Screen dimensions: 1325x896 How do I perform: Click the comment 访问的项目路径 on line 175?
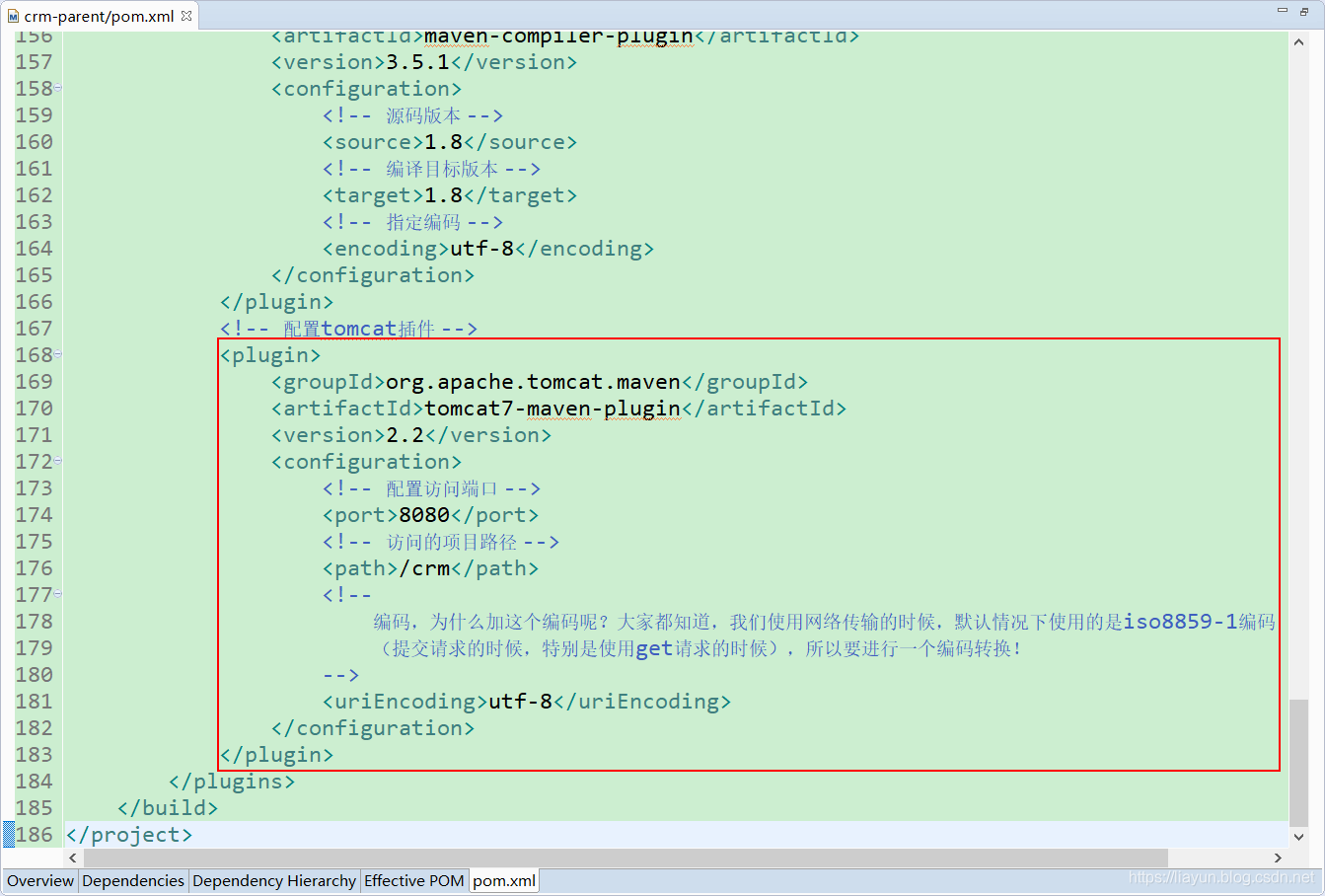[452, 542]
